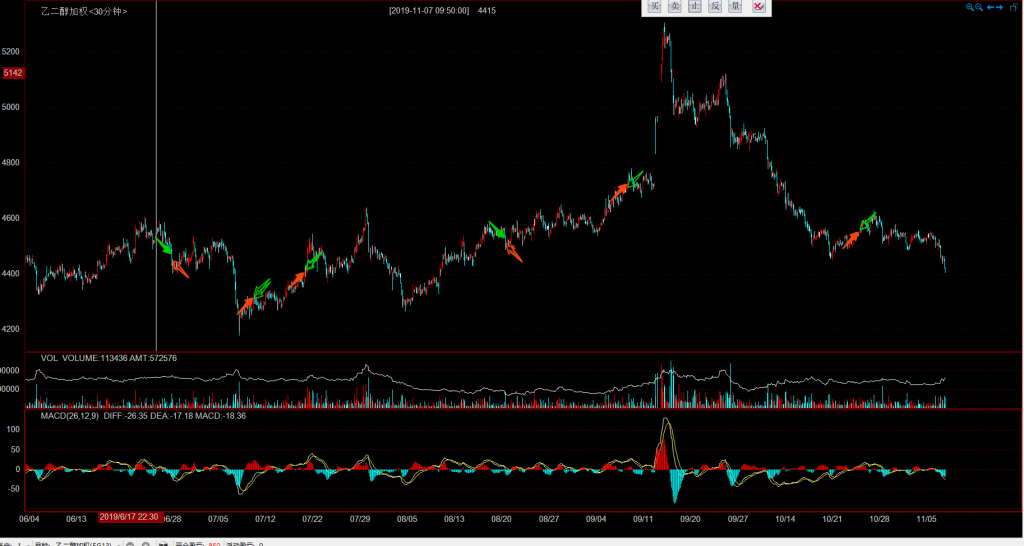Click the 09/11 date on time axis
1024x546 pixels.
click(x=643, y=519)
